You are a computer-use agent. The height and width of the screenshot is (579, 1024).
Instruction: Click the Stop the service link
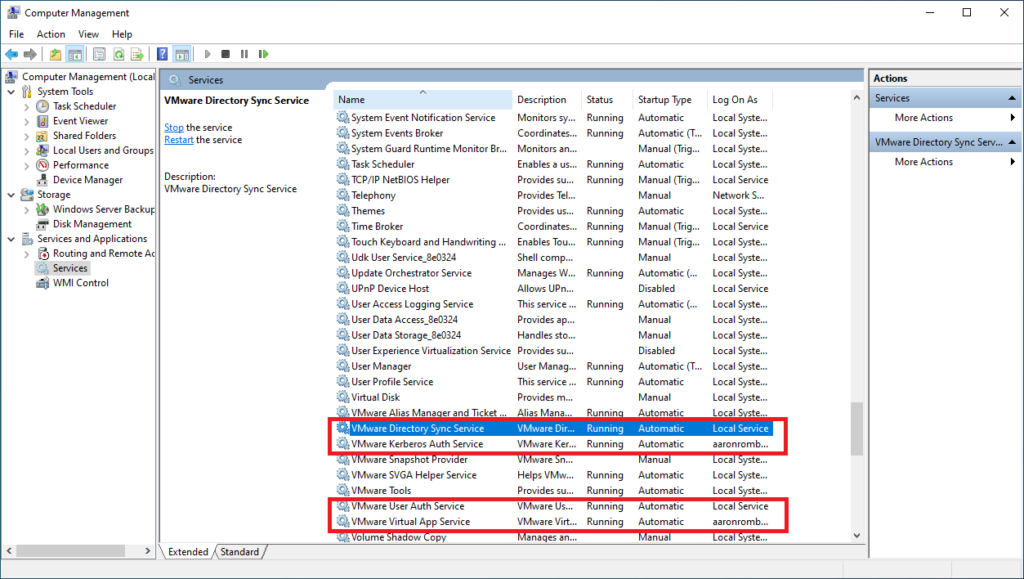174,128
